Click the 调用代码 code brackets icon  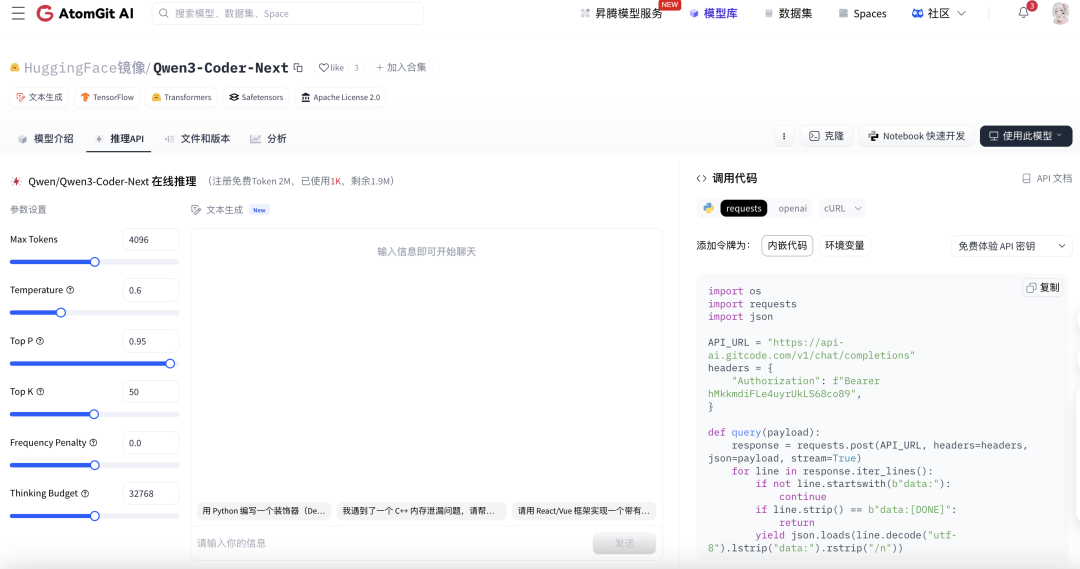(701, 178)
